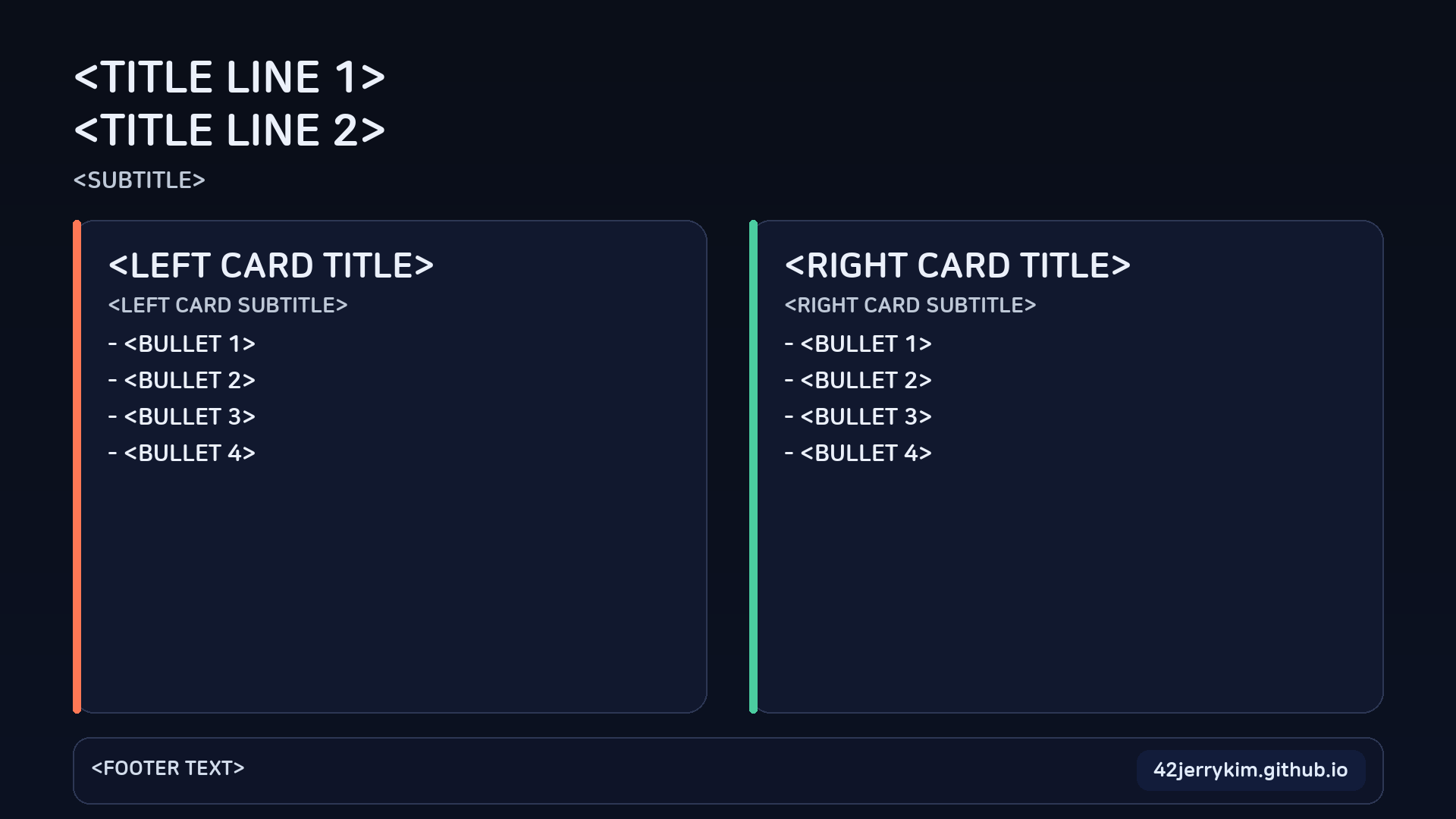Screen dimensions: 1456x819
Task: Click empty area inside the left card
Action: [x=394, y=591]
